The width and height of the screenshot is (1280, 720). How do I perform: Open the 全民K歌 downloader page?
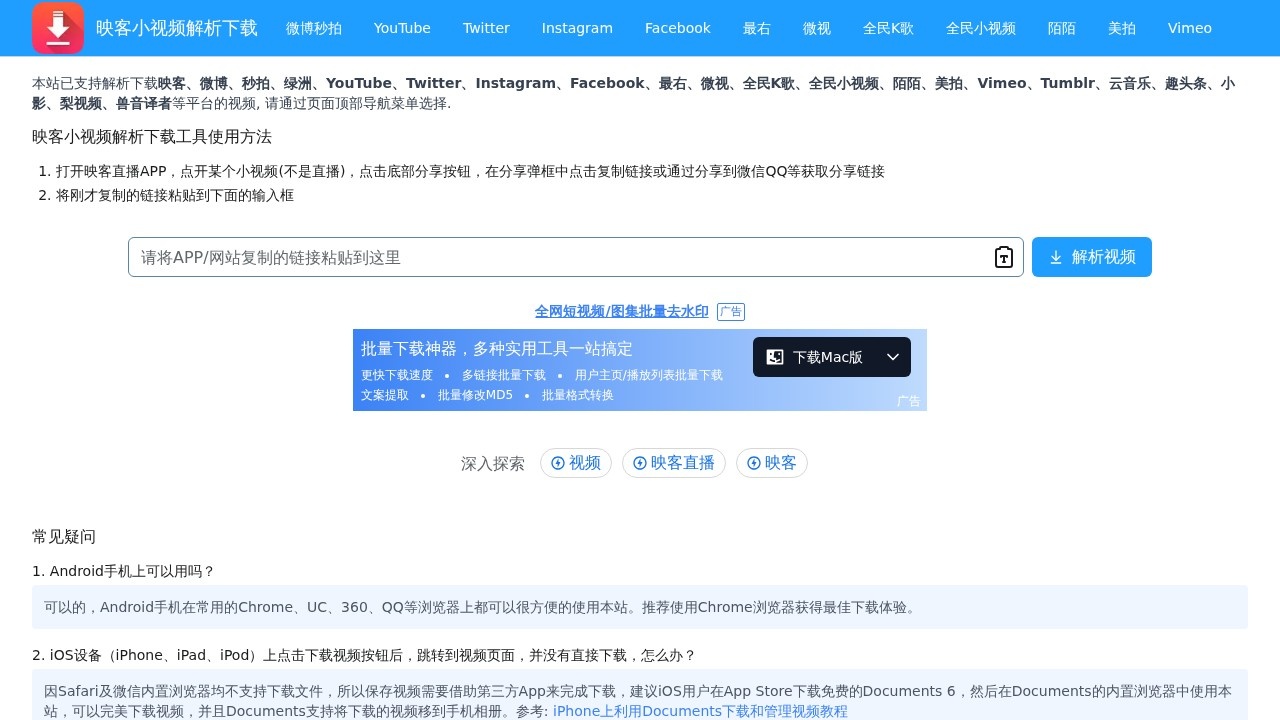coord(888,28)
